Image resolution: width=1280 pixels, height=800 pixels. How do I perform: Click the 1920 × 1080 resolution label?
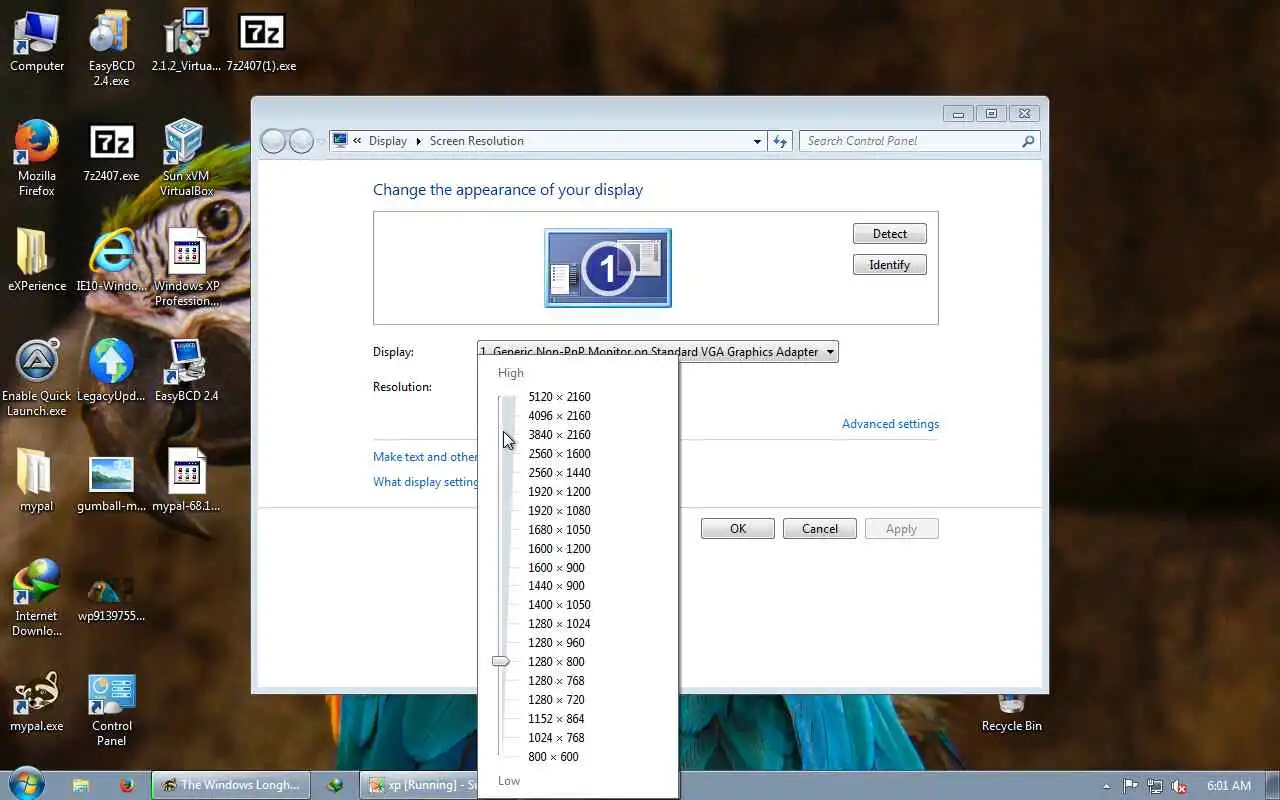(x=559, y=511)
